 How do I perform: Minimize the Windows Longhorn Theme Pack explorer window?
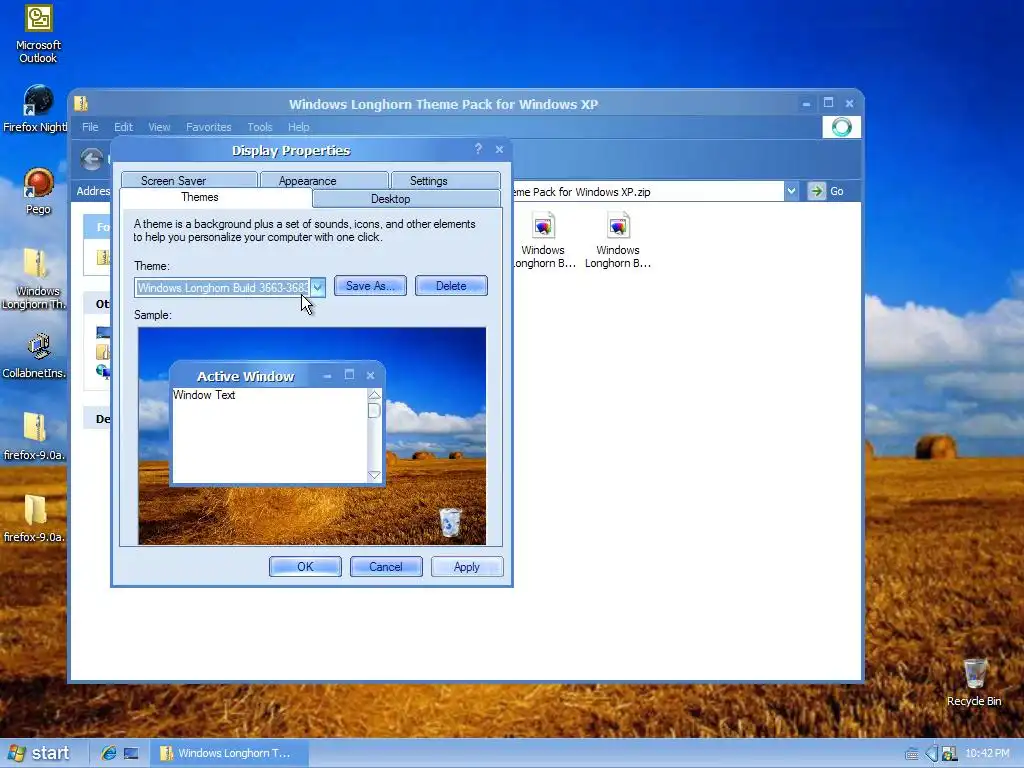coord(807,103)
